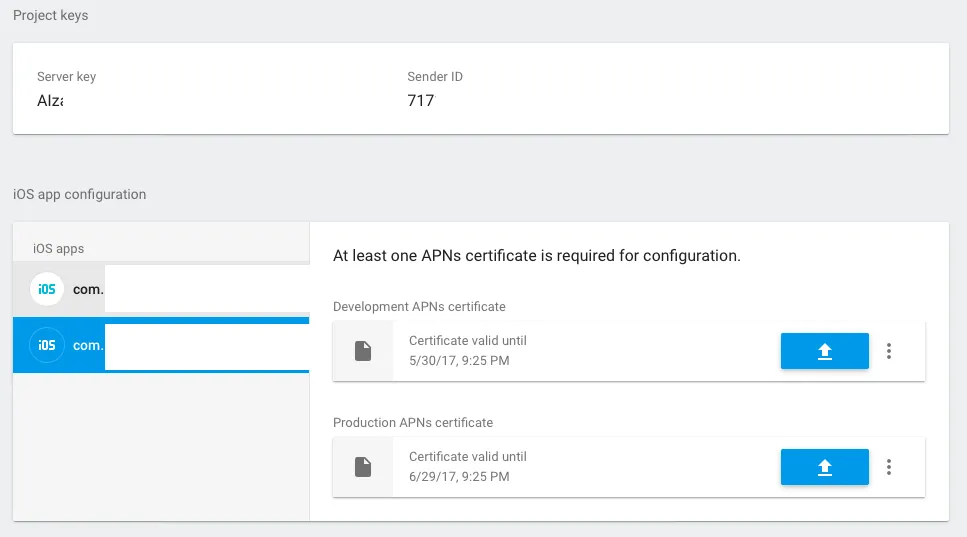This screenshot has width=967, height=537.
Task: Click the "Development APNs certificate" label
Action: coord(419,306)
